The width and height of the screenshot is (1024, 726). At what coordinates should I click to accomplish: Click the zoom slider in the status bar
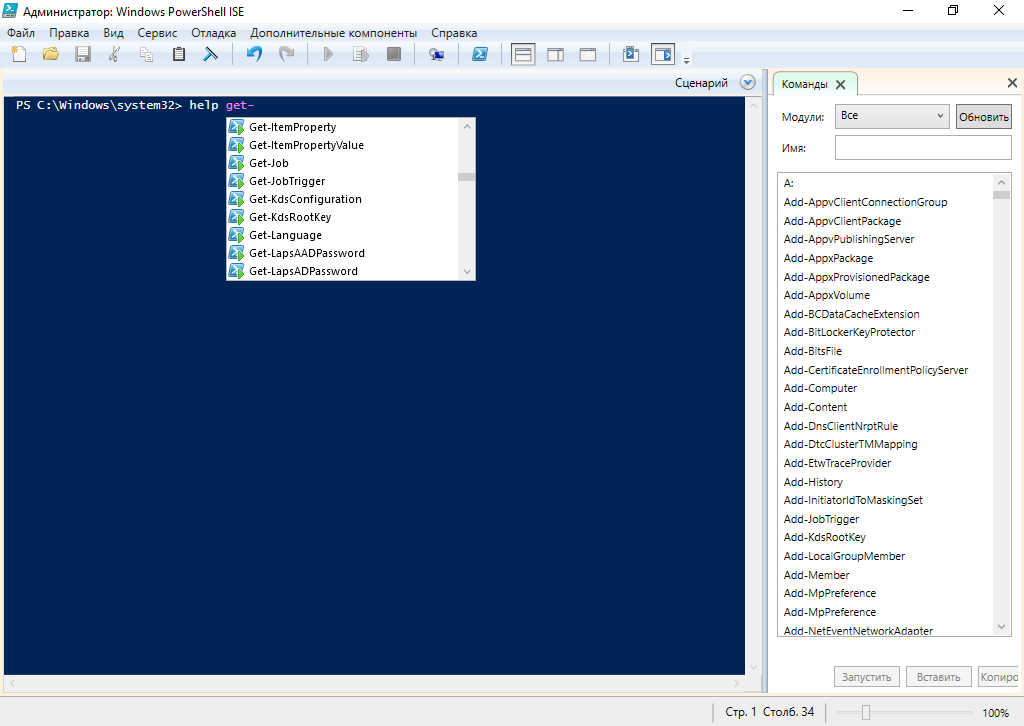pyautogui.click(x=866, y=713)
